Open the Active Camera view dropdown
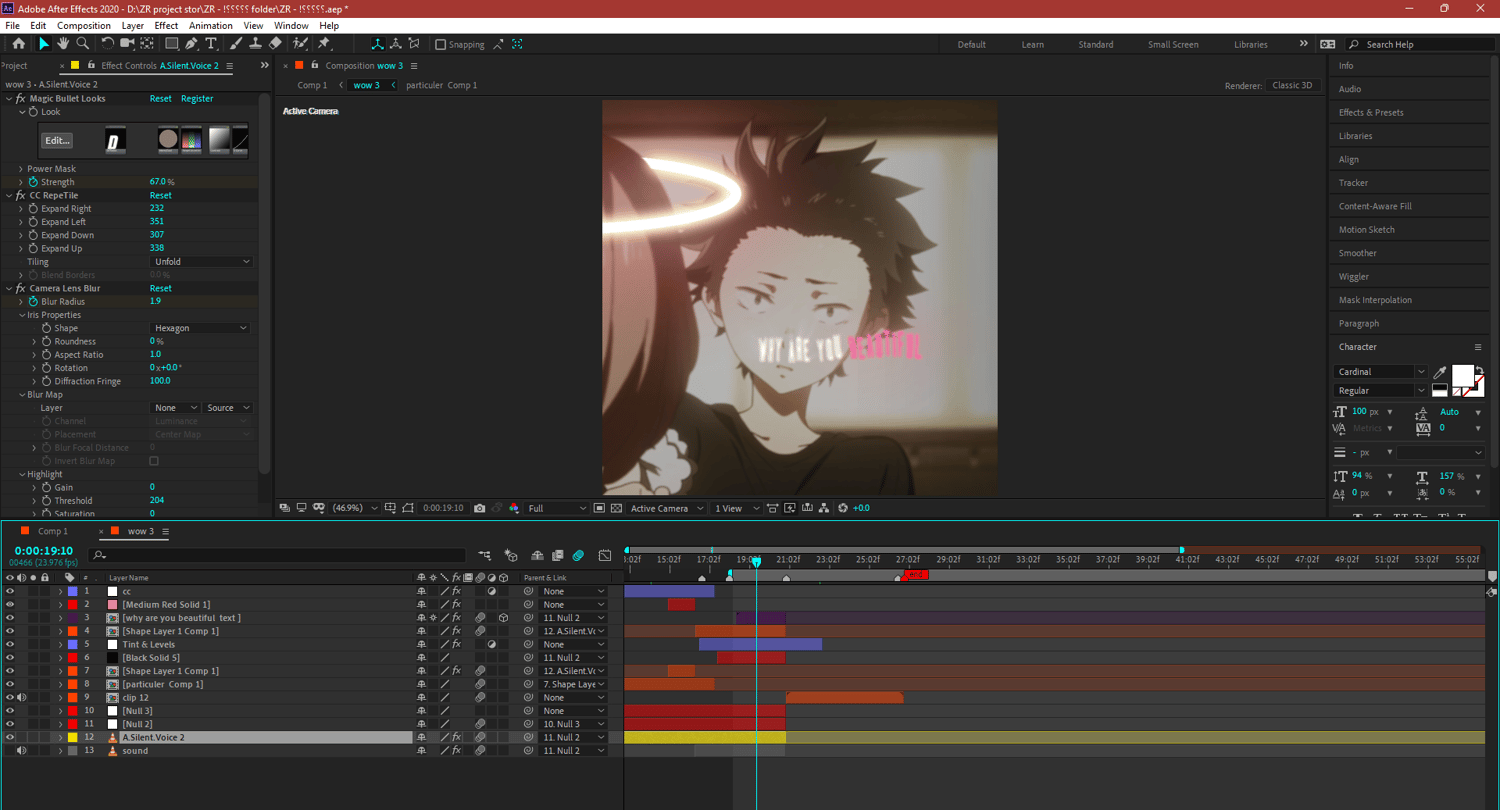Image resolution: width=1500 pixels, height=810 pixels. pos(667,508)
